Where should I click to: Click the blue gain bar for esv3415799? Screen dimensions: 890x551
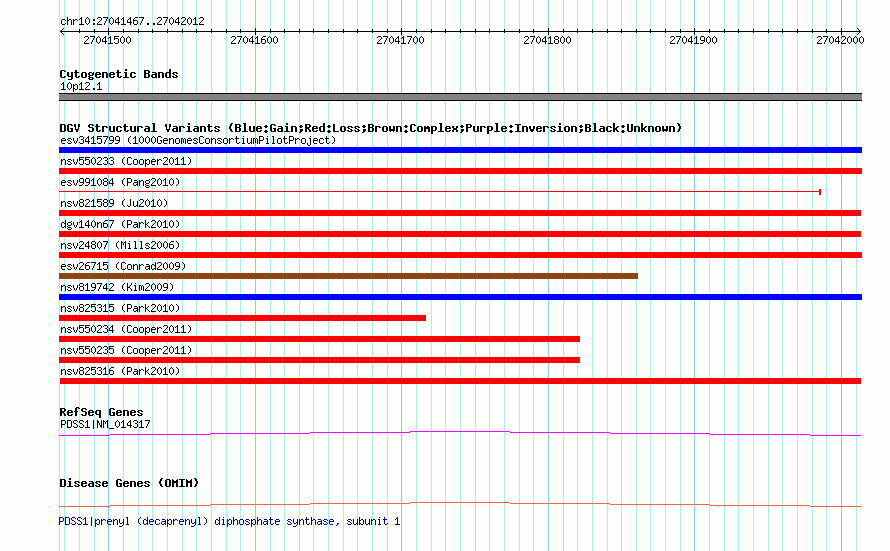tap(460, 150)
